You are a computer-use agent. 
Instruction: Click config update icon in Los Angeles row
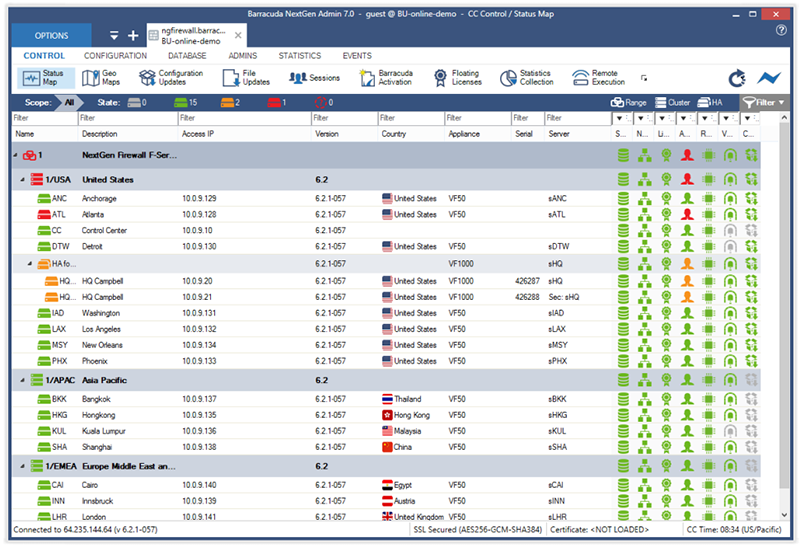tap(752, 329)
